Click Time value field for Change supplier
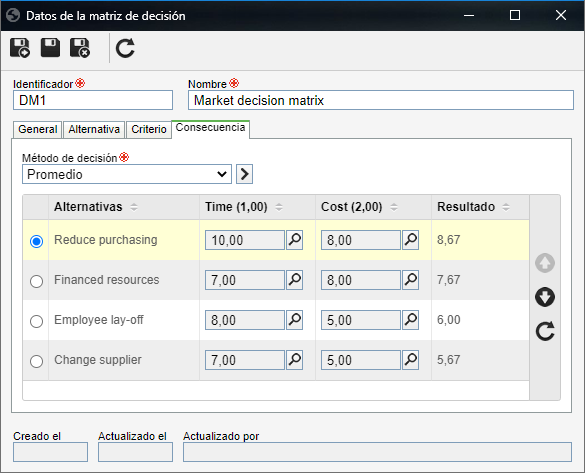585x473 pixels. (x=245, y=360)
